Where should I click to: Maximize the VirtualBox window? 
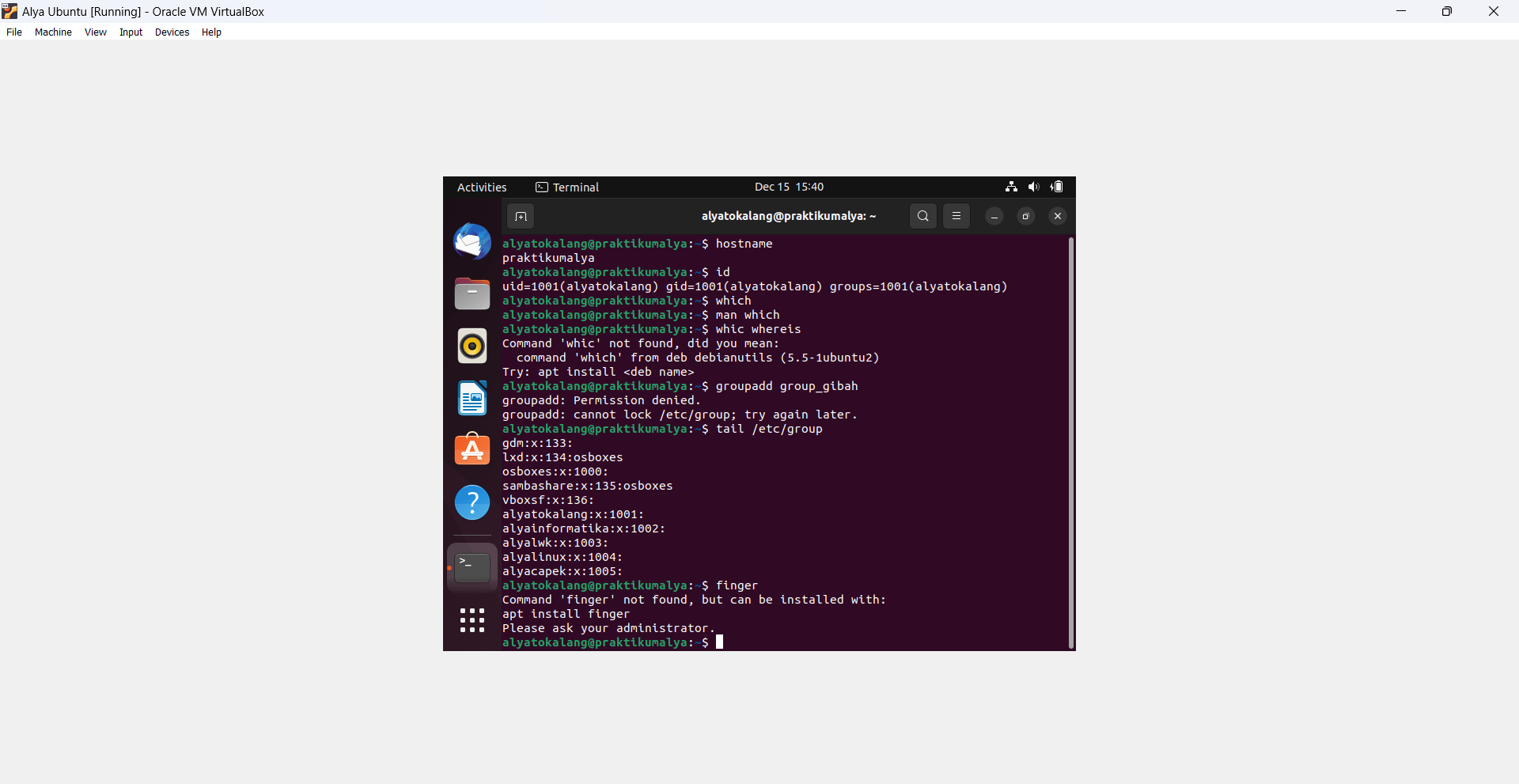pos(1447,11)
